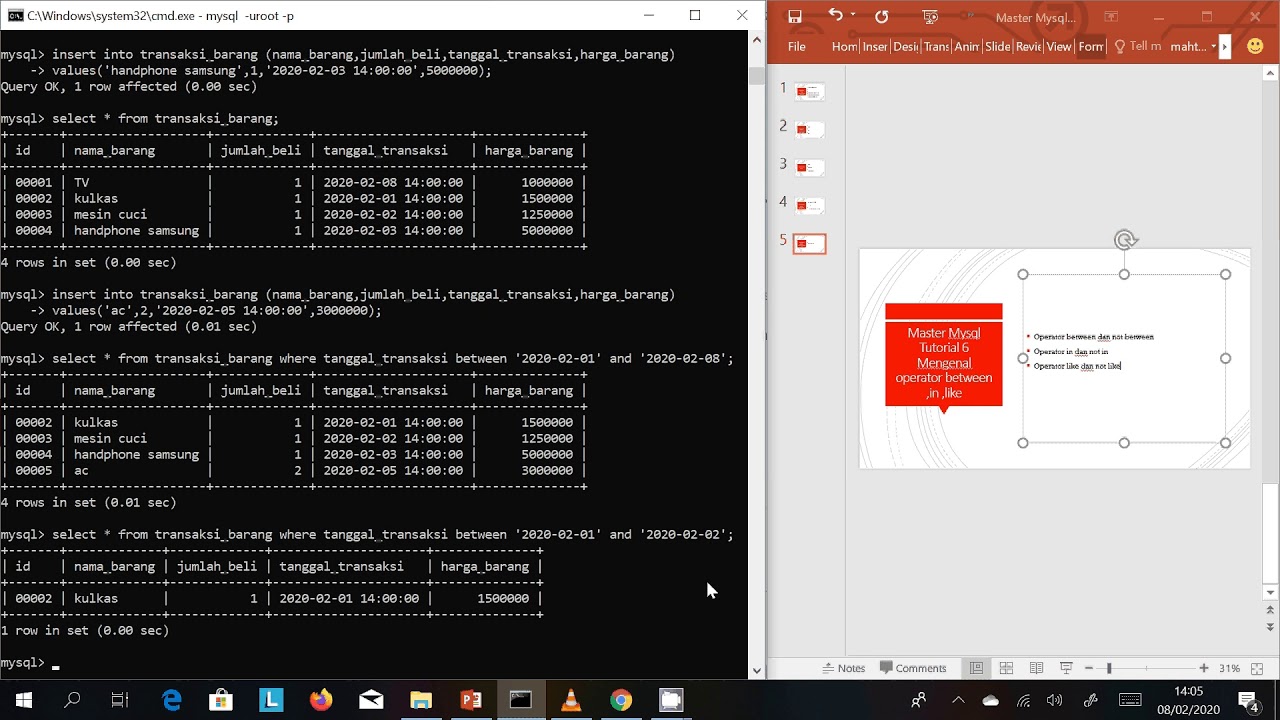
Task: Fit slide to current window icon
Action: pos(1255,668)
